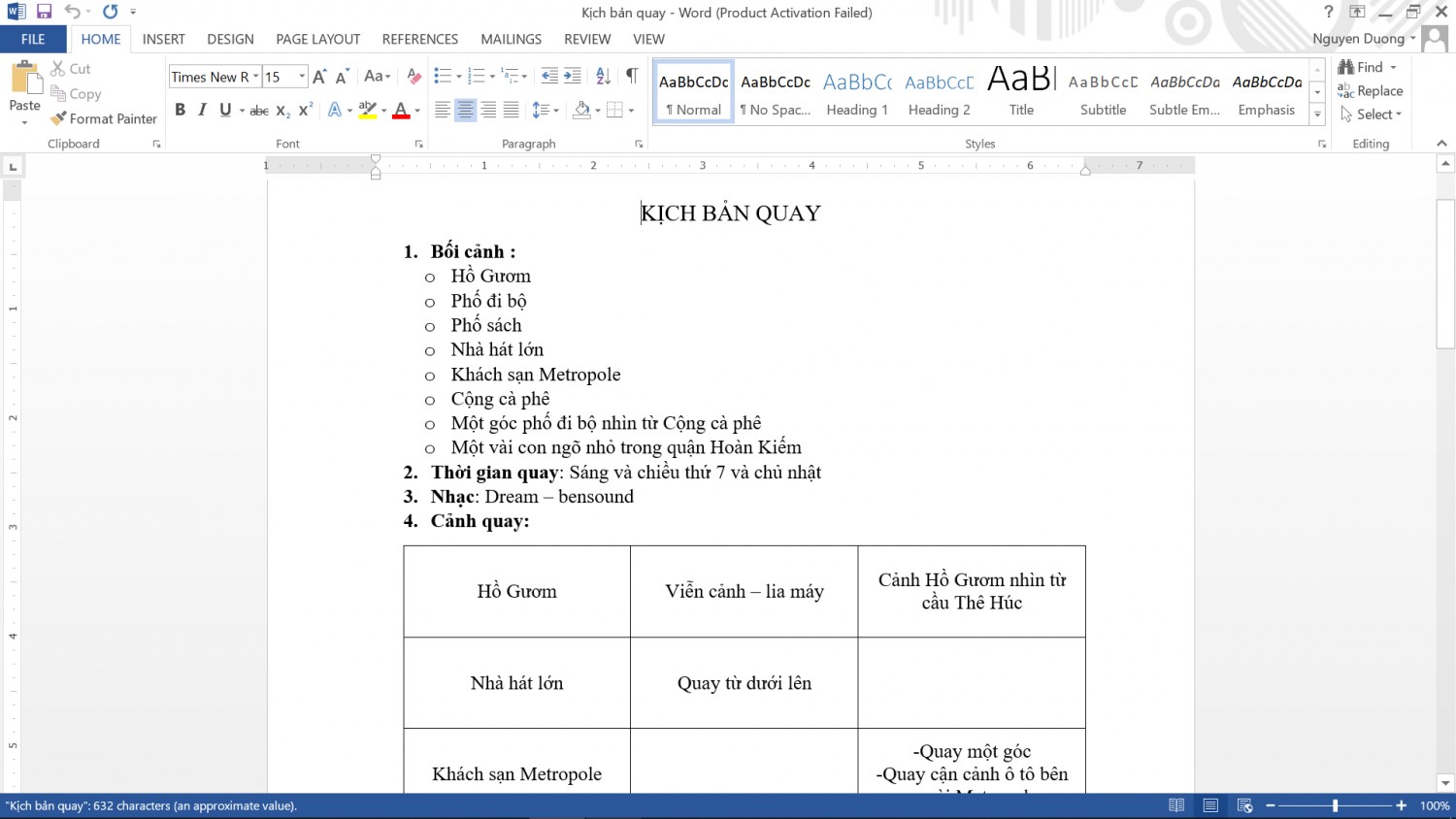Toggle Underline formatting
The height and width of the screenshot is (819, 1456).
point(225,111)
